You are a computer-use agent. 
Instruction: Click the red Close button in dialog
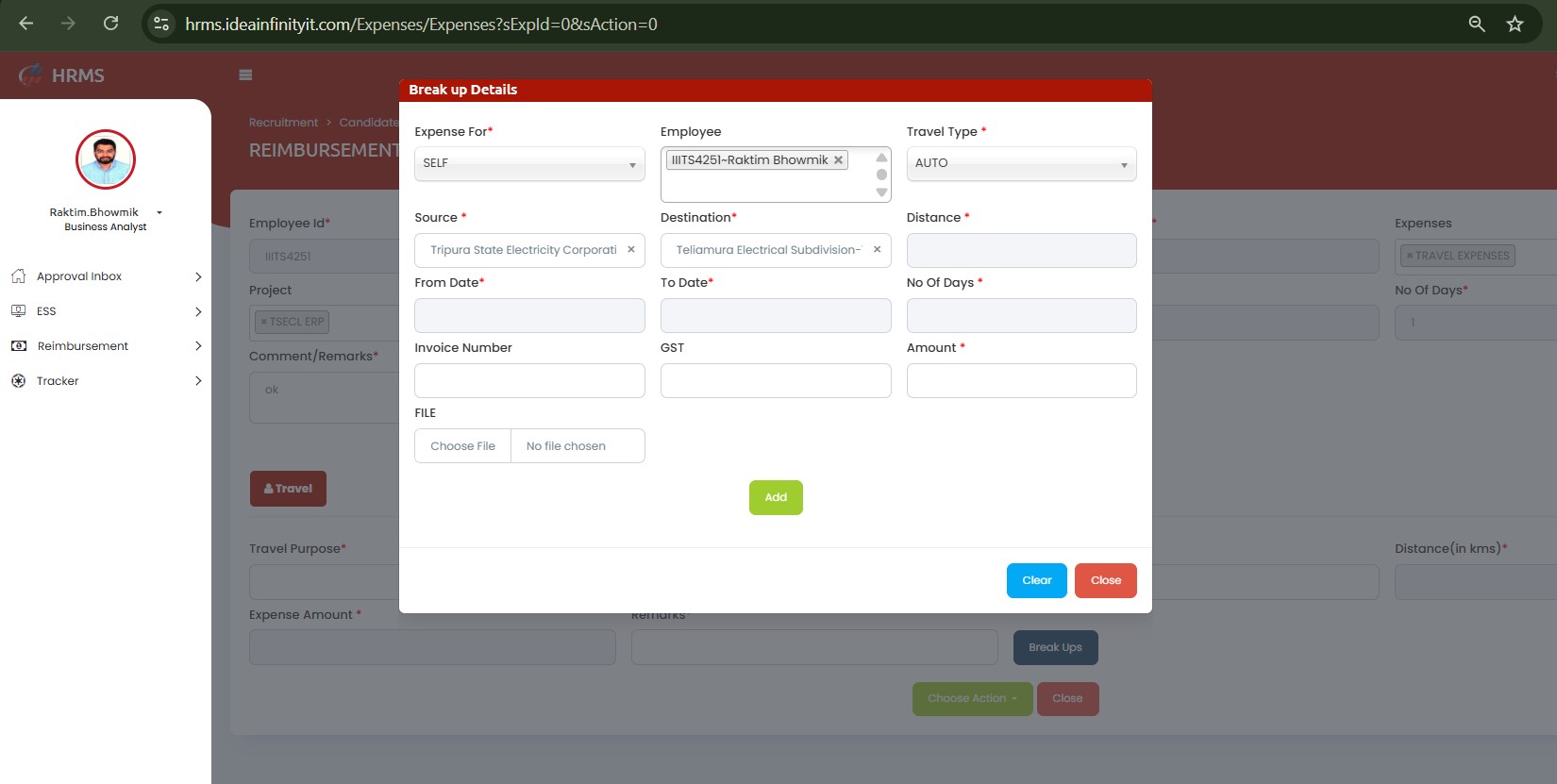click(x=1105, y=580)
